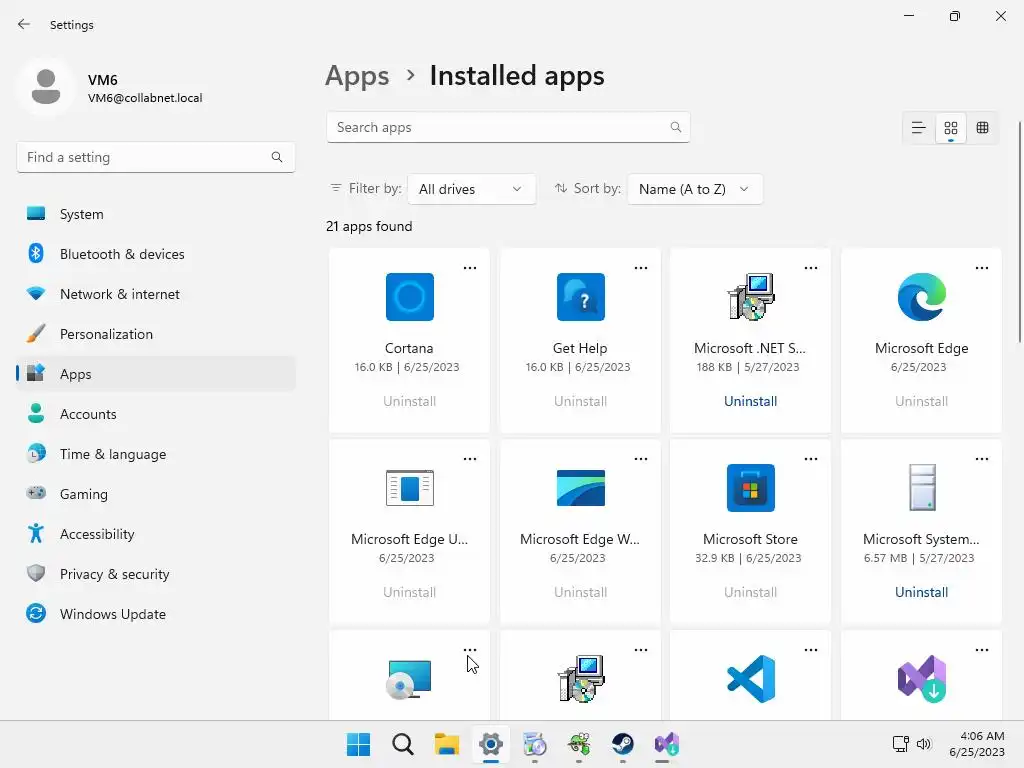The image size is (1024, 768).
Task: Open Privacy & security settings
Action: [x=155, y=574]
